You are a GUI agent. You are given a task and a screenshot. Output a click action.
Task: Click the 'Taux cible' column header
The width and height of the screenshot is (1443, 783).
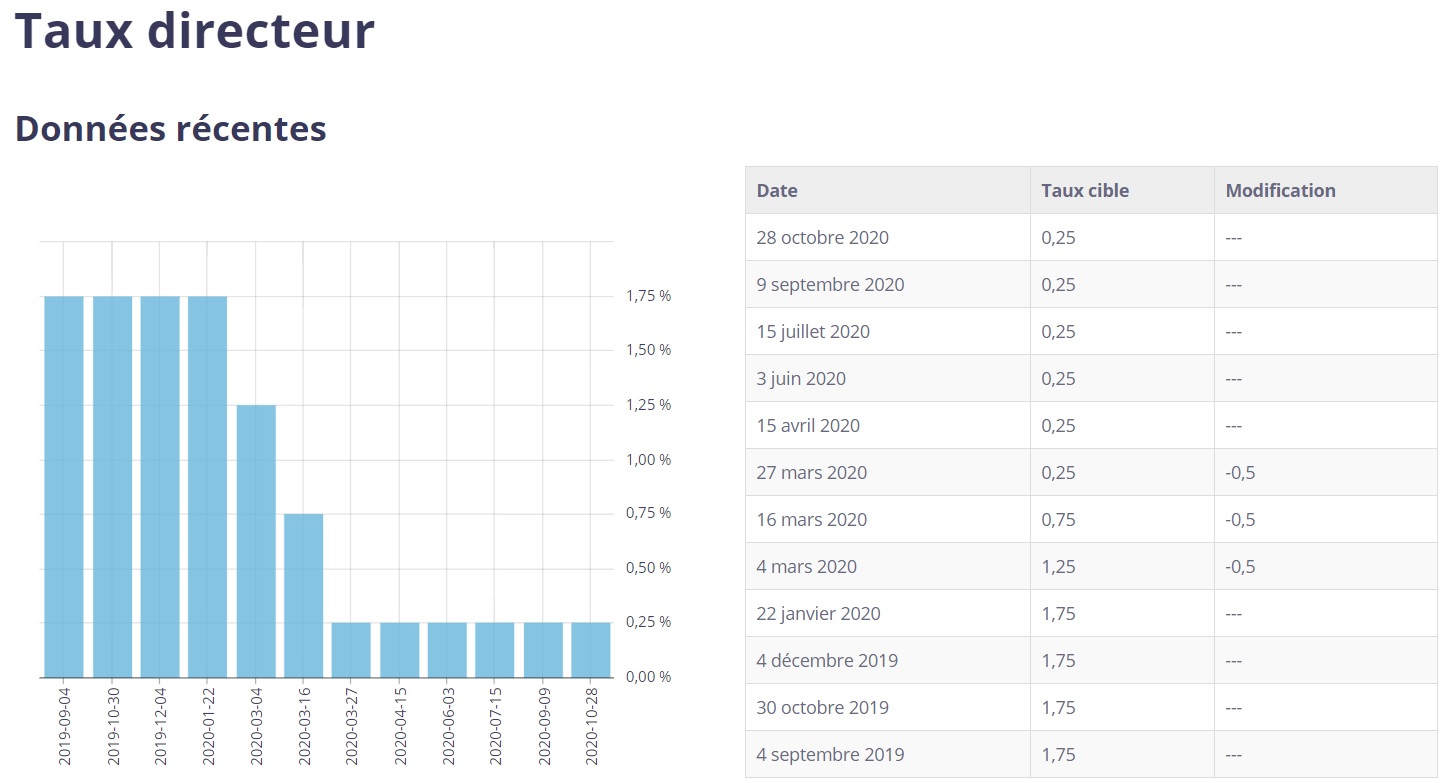tap(1123, 190)
